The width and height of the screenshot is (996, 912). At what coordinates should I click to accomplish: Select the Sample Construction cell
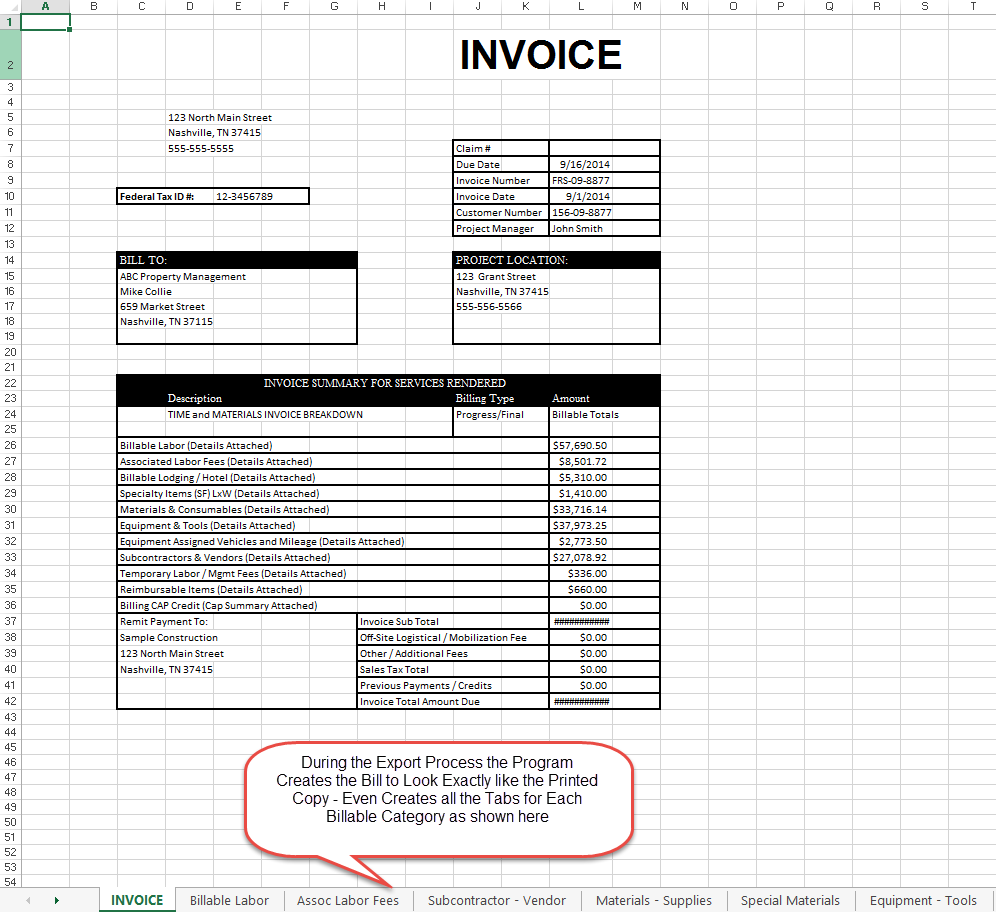[x=168, y=637]
